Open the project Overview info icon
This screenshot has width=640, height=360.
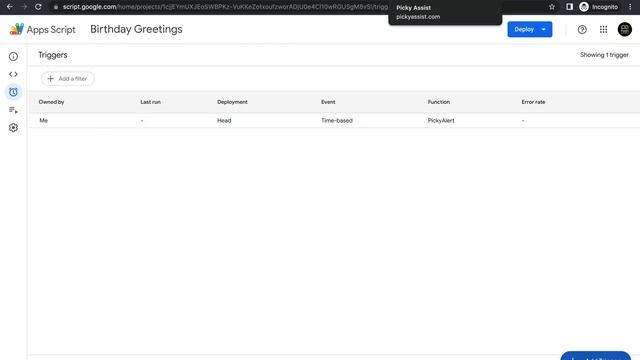pyautogui.click(x=13, y=56)
